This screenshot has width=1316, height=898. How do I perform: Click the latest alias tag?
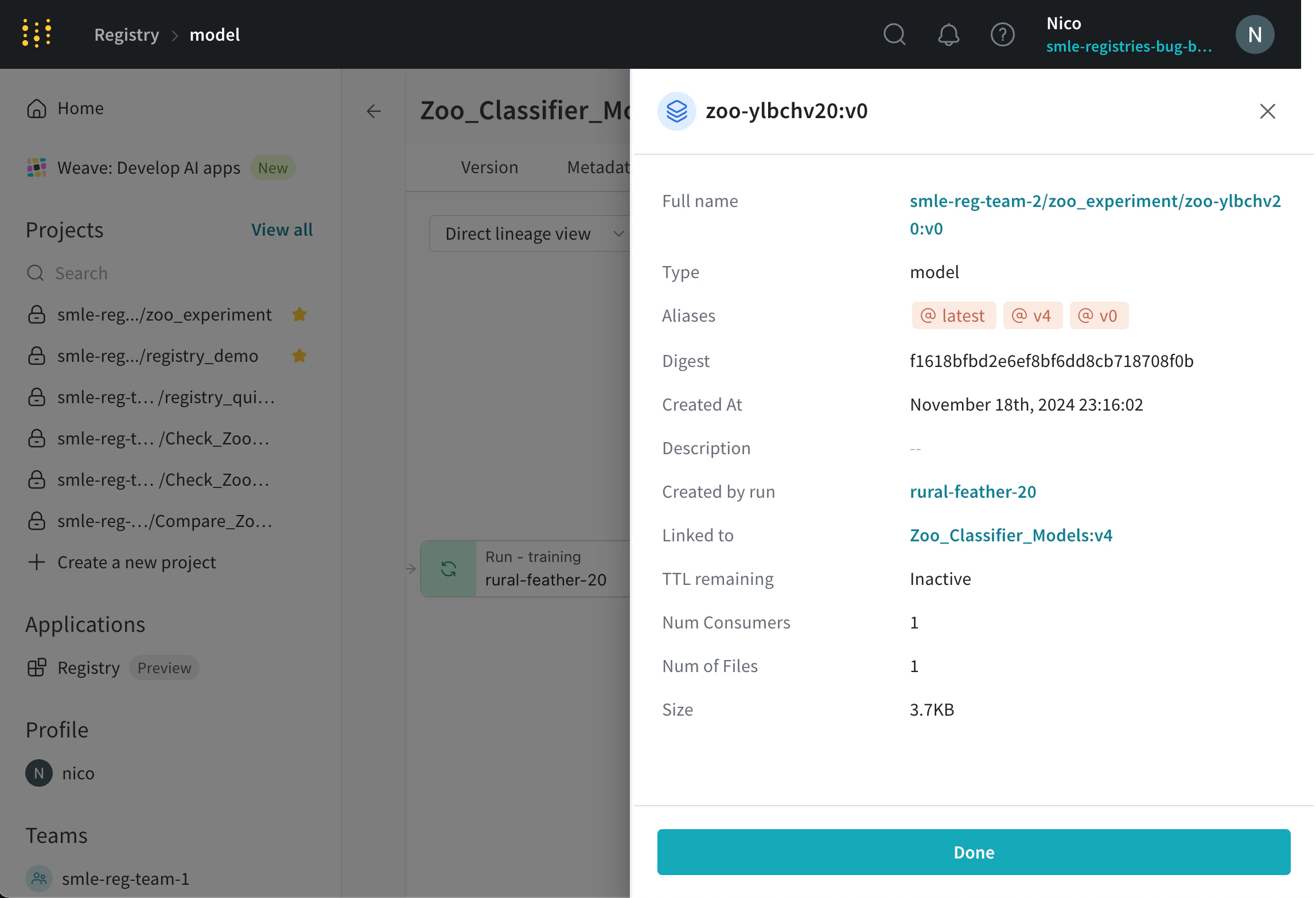point(953,315)
